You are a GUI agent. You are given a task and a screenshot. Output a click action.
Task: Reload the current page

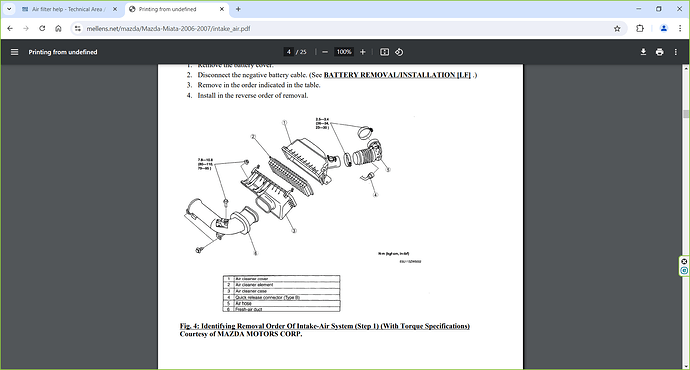tap(42, 29)
